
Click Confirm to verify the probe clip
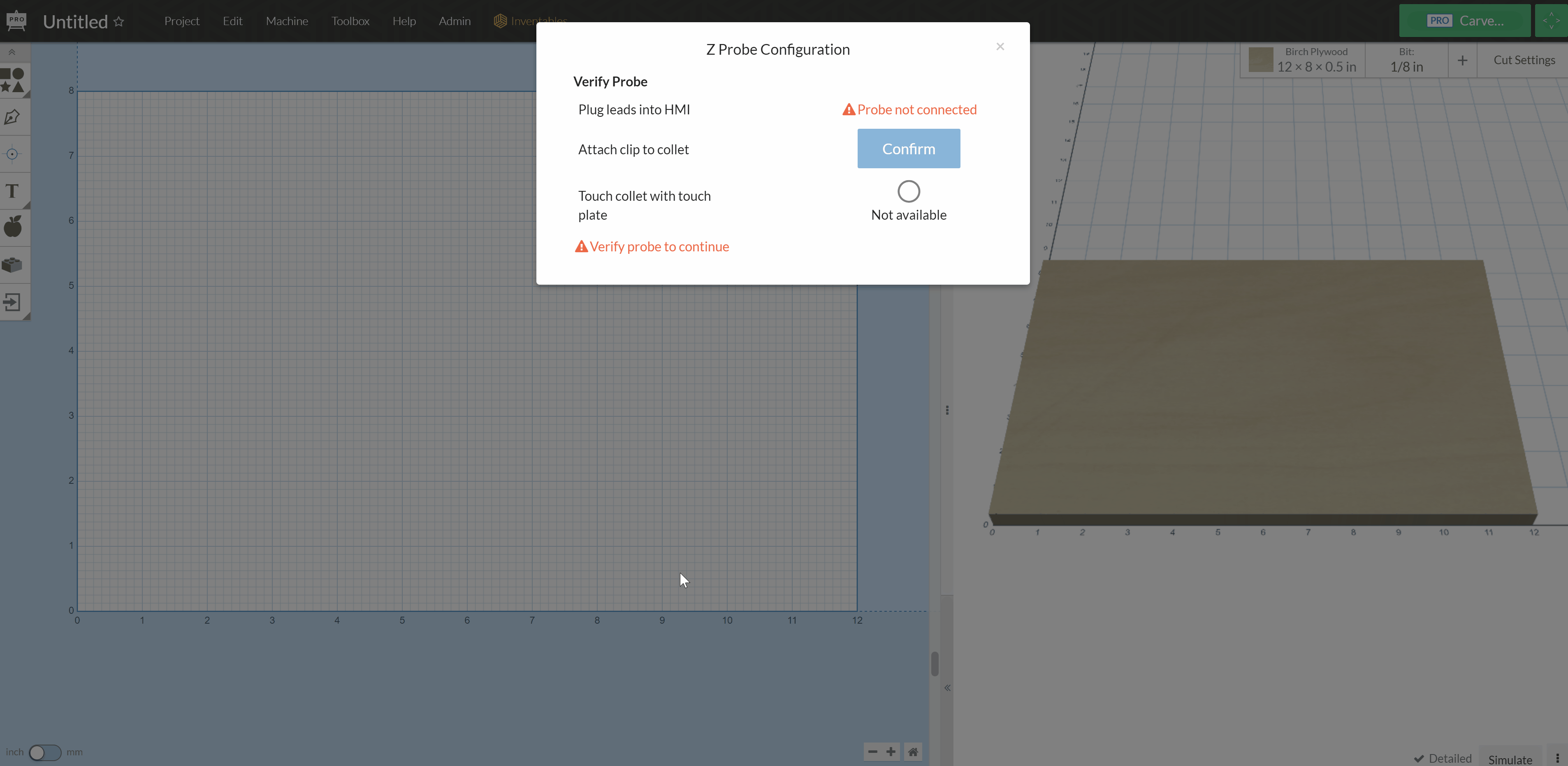[908, 148]
